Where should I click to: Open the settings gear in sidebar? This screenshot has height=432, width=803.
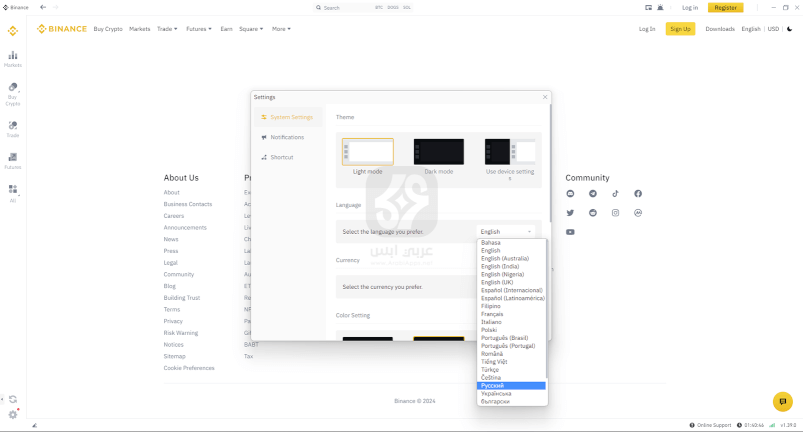pyautogui.click(x=13, y=415)
